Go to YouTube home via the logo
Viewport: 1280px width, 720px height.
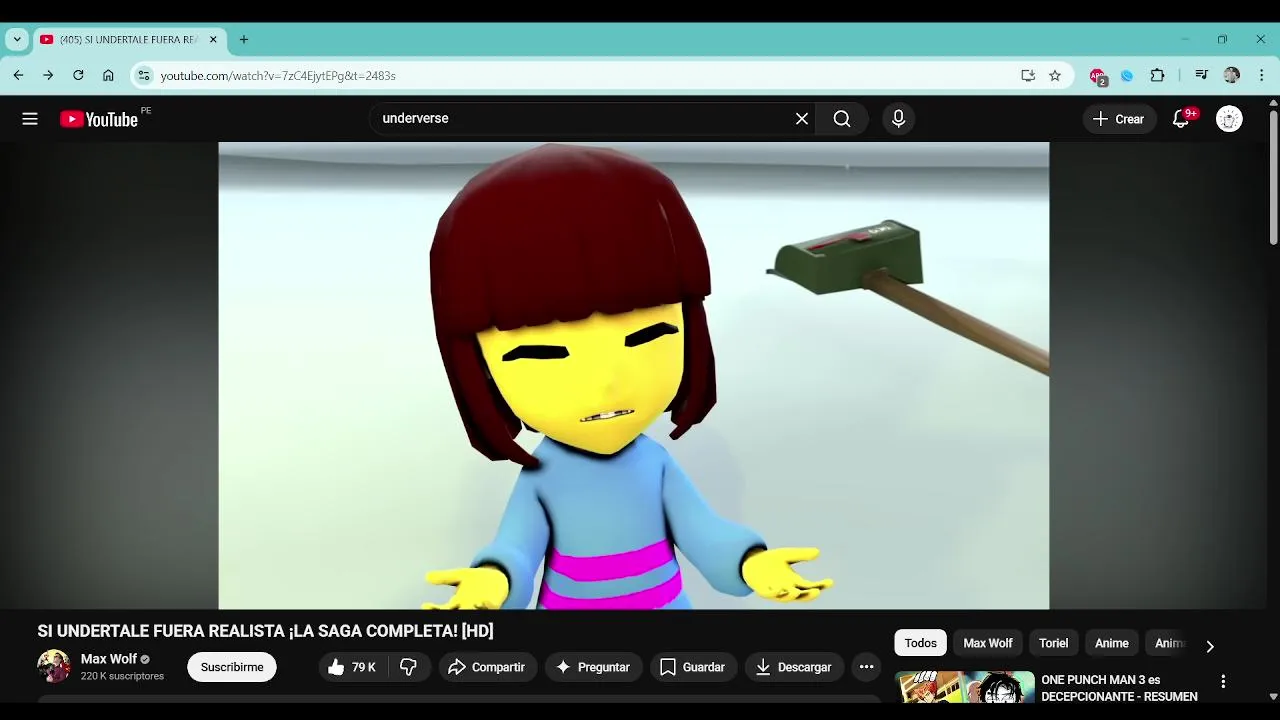click(99, 119)
